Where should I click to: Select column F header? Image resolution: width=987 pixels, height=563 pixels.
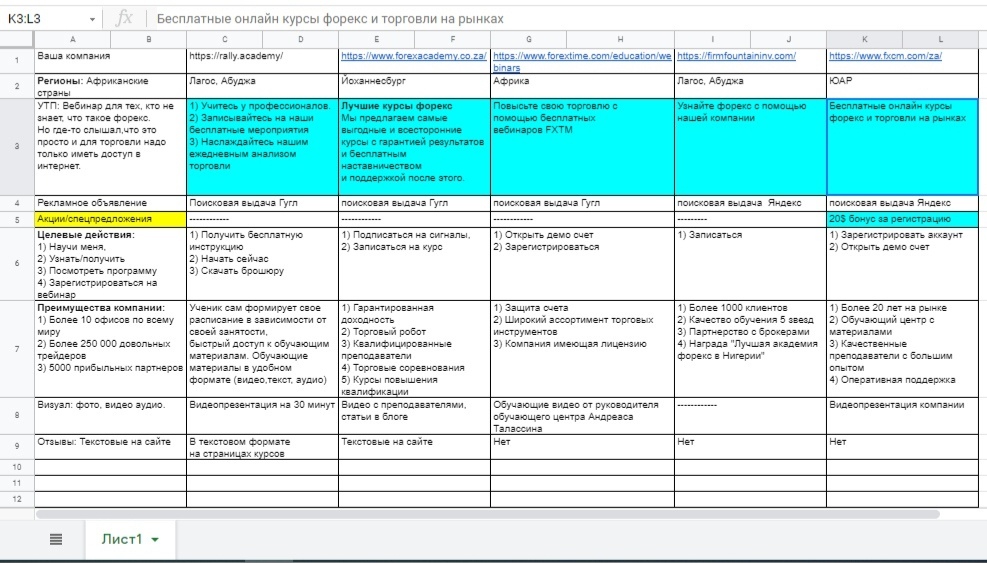[x=452, y=39]
